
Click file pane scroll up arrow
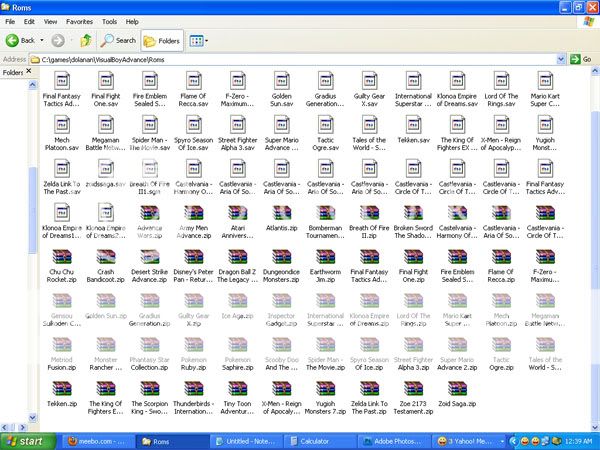595,71
